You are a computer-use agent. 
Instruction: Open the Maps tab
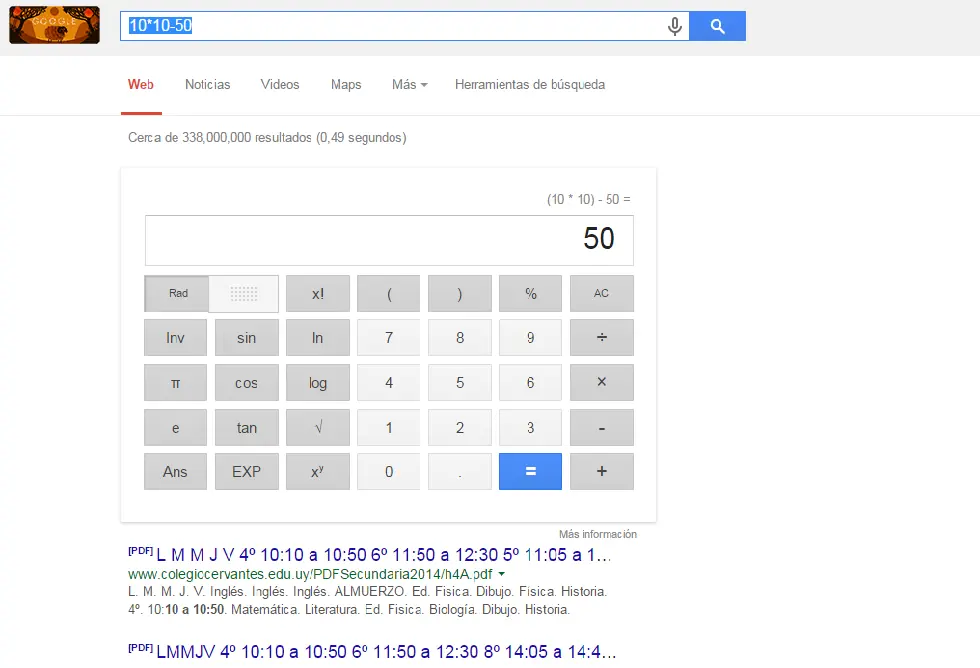[x=346, y=84]
